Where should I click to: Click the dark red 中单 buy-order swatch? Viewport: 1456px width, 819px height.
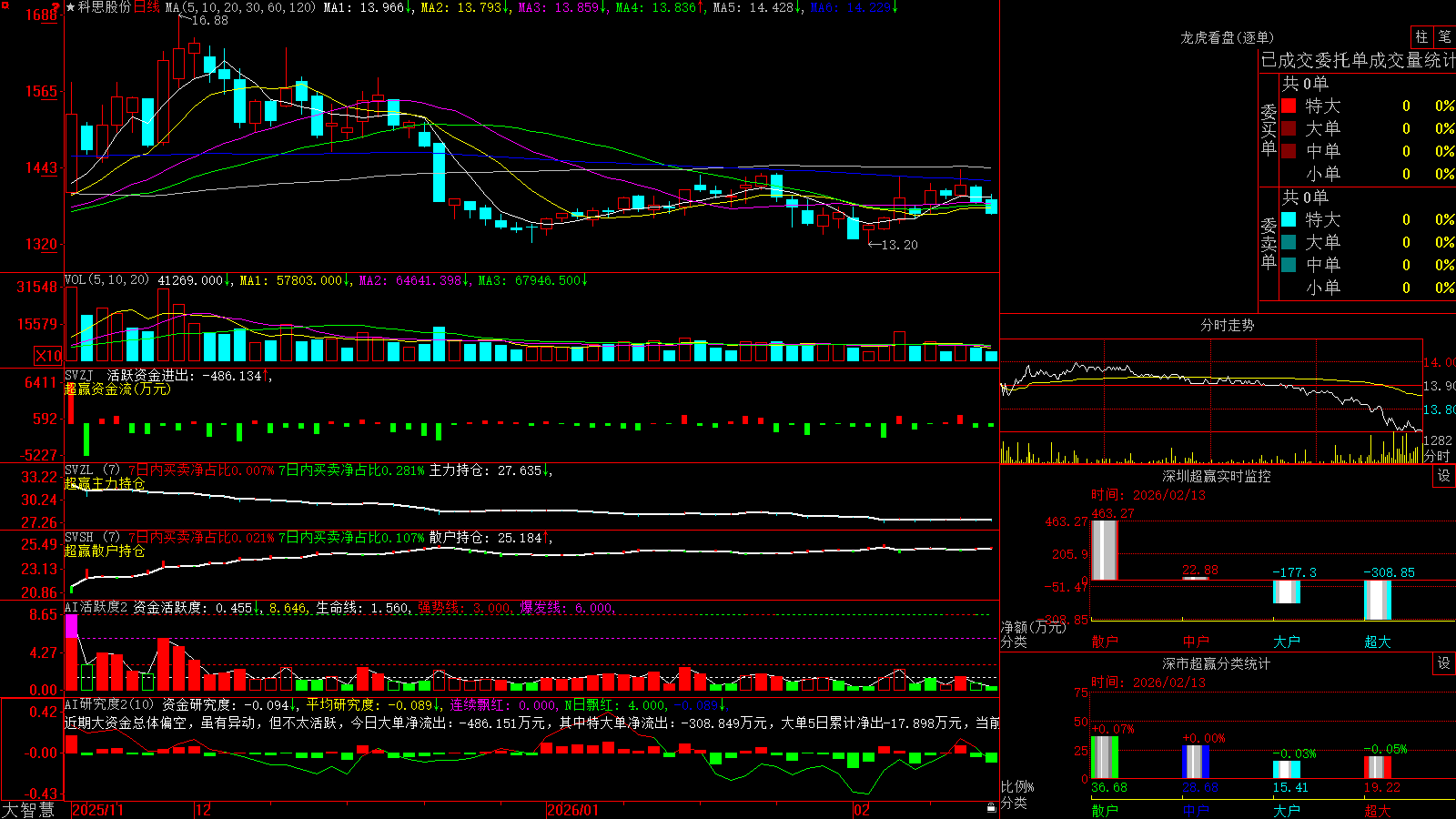coord(1289,151)
